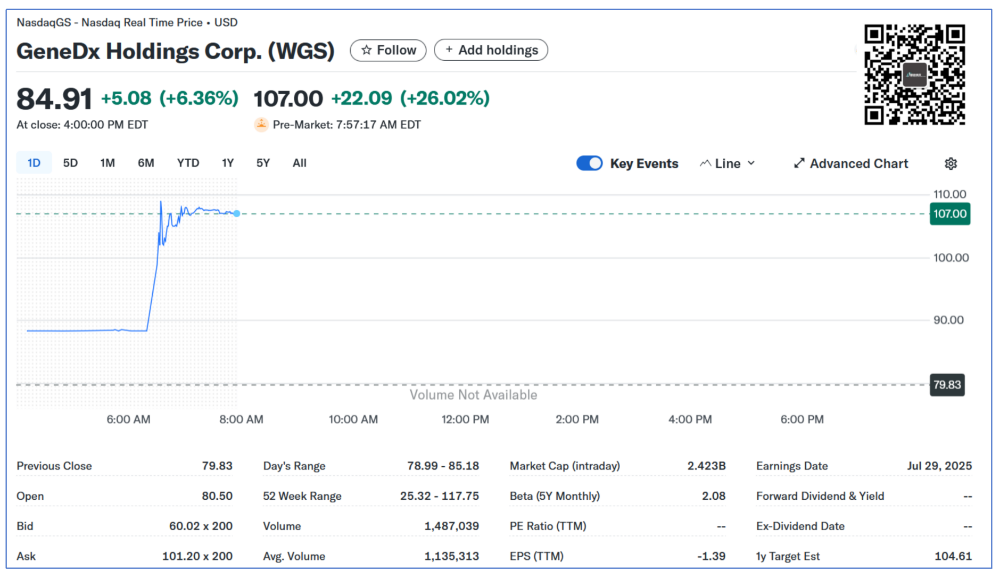1000x575 pixels.
Task: Click the Market Cap value 2.423B
Action: click(706, 466)
